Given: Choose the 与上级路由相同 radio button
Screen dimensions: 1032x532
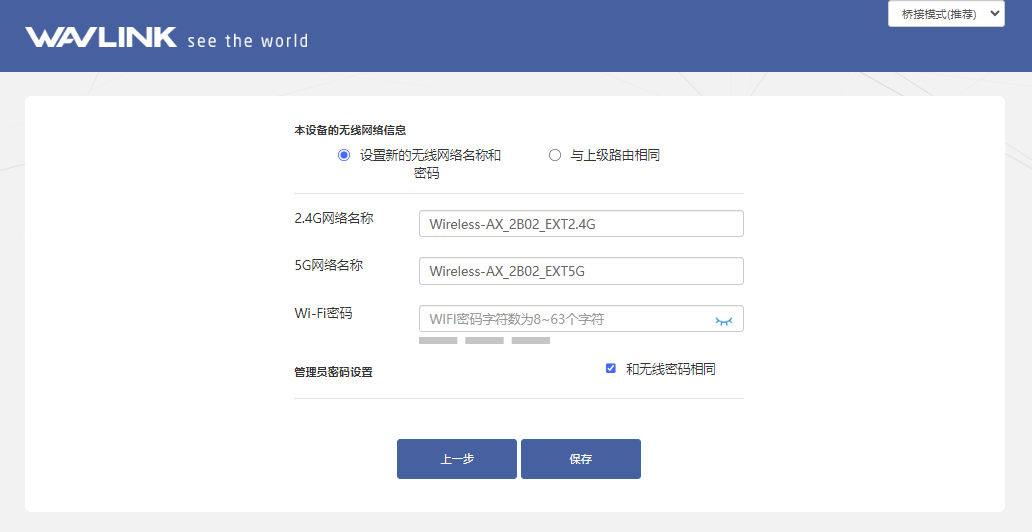Looking at the screenshot, I should [x=555, y=155].
